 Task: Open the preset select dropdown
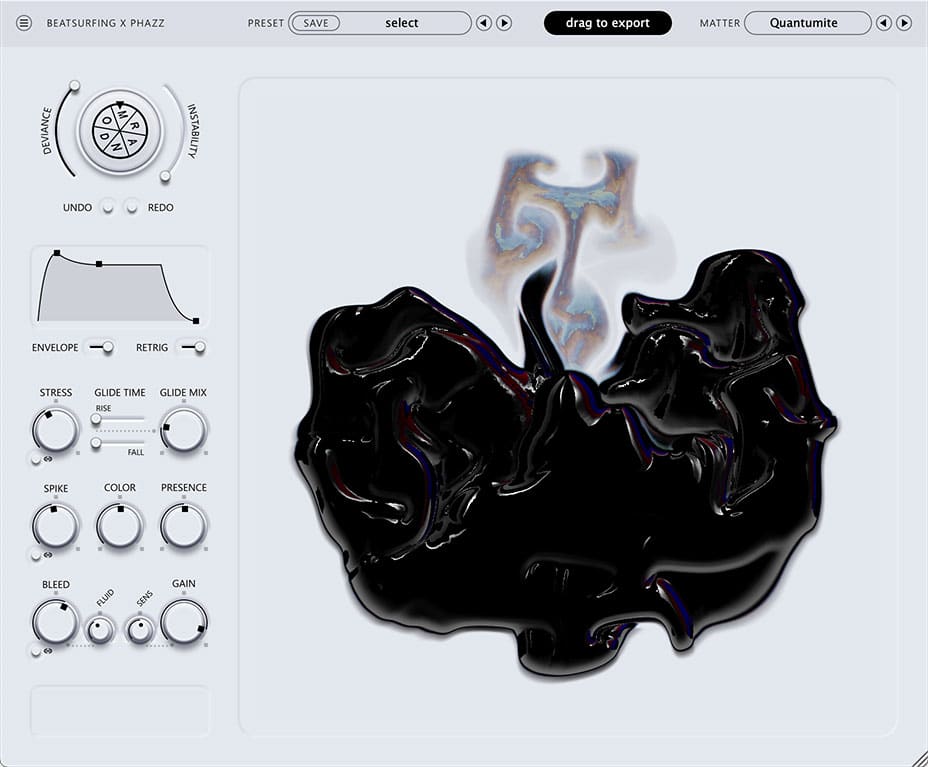pos(402,22)
